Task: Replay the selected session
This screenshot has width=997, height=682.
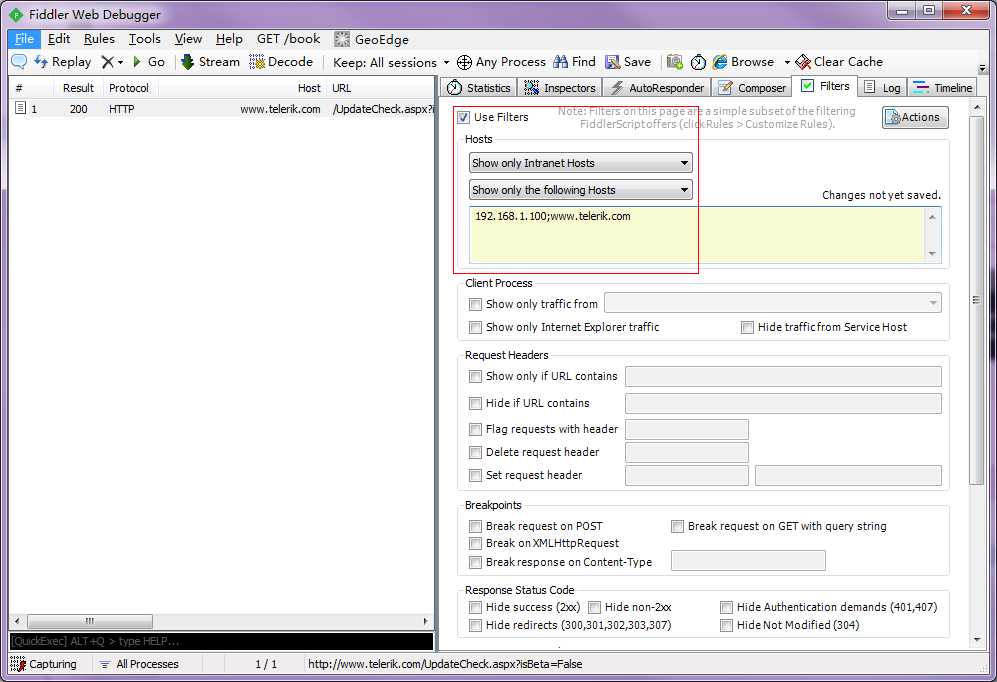Action: (62, 62)
